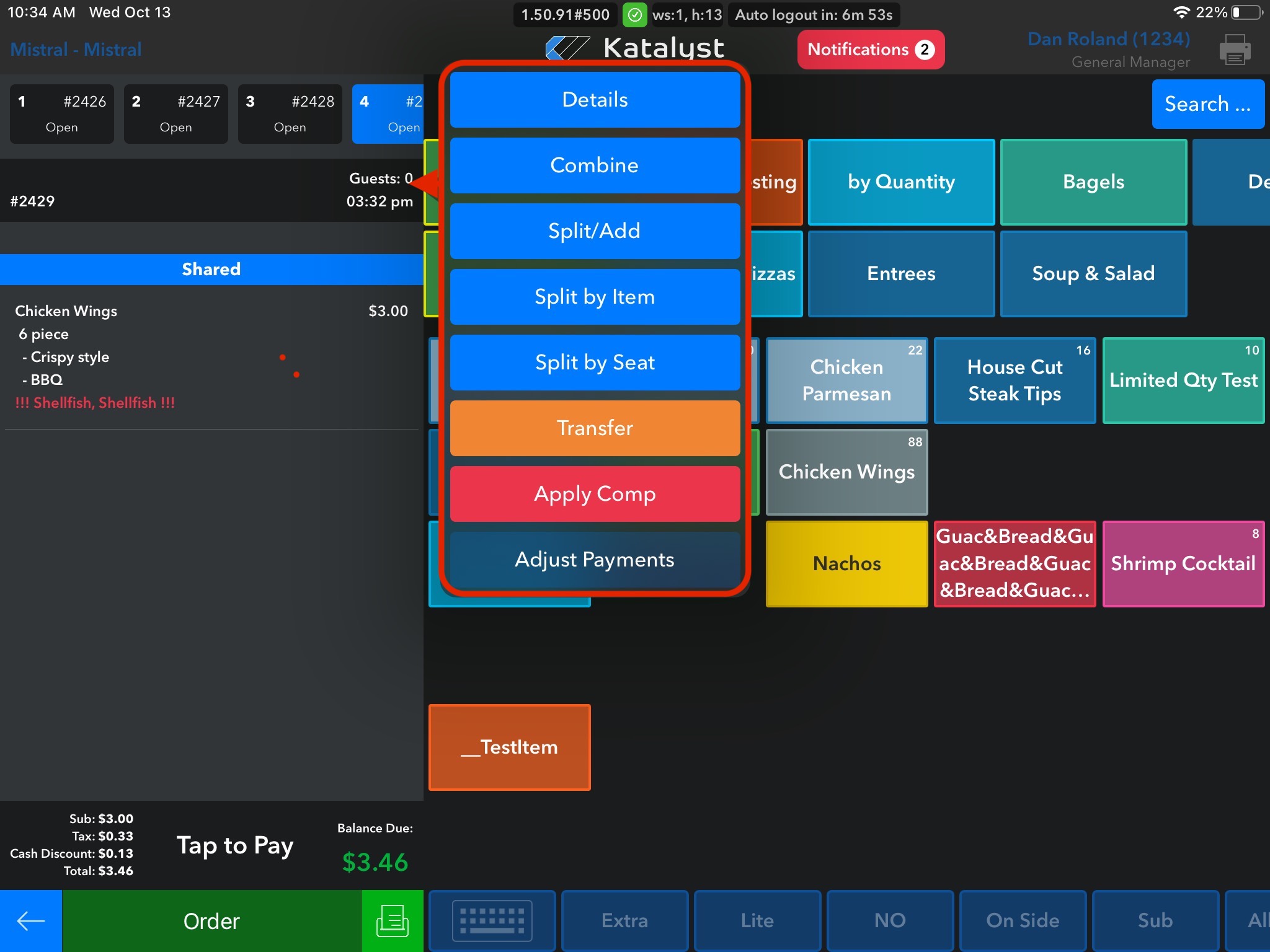This screenshot has width=1270, height=952.
Task: Tap the Tap to Pay button
Action: [234, 845]
